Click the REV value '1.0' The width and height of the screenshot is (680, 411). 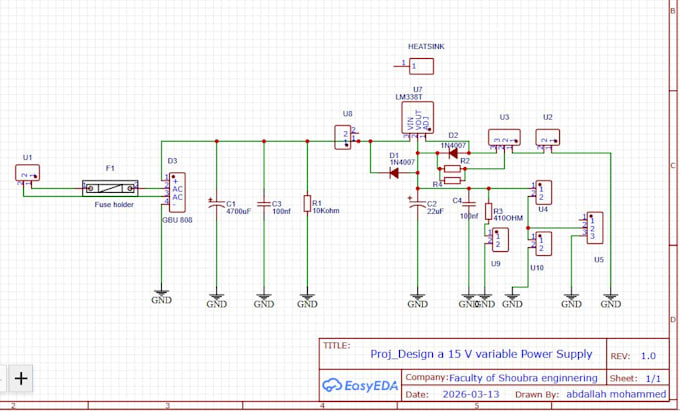tap(648, 356)
